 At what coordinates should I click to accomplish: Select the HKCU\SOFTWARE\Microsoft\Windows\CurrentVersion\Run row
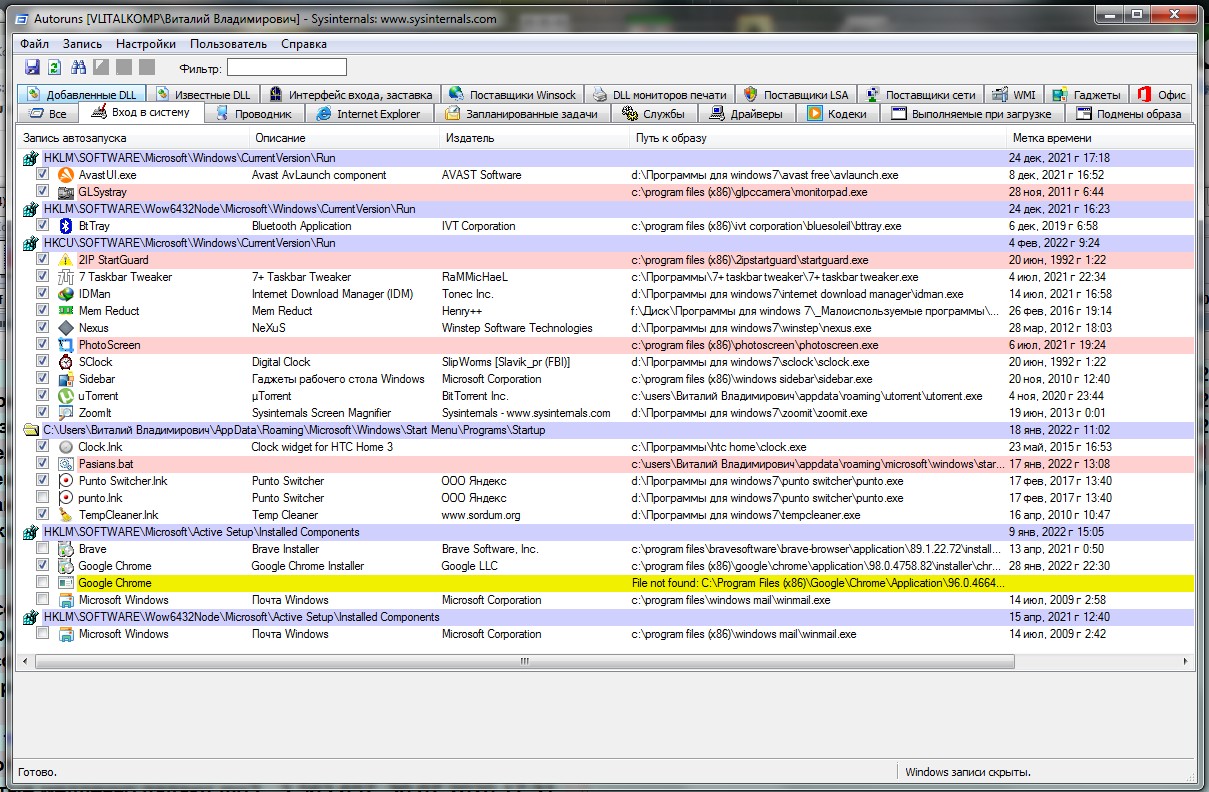[x=606, y=243]
